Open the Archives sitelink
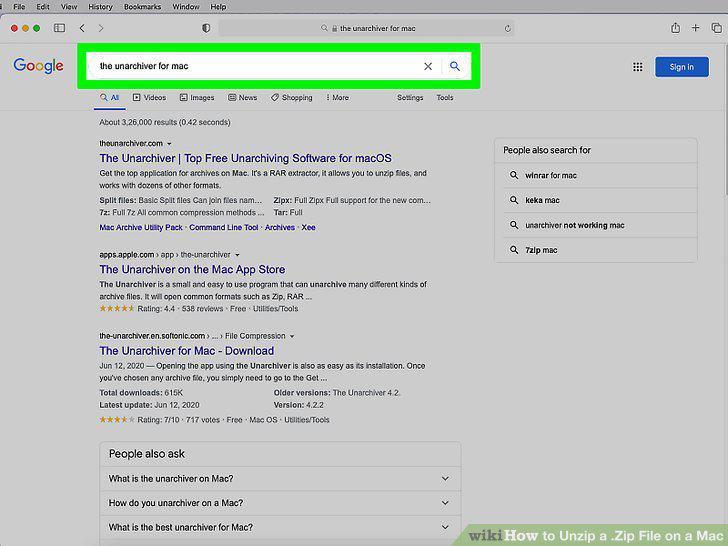Image resolution: width=728 pixels, height=546 pixels. (x=280, y=228)
